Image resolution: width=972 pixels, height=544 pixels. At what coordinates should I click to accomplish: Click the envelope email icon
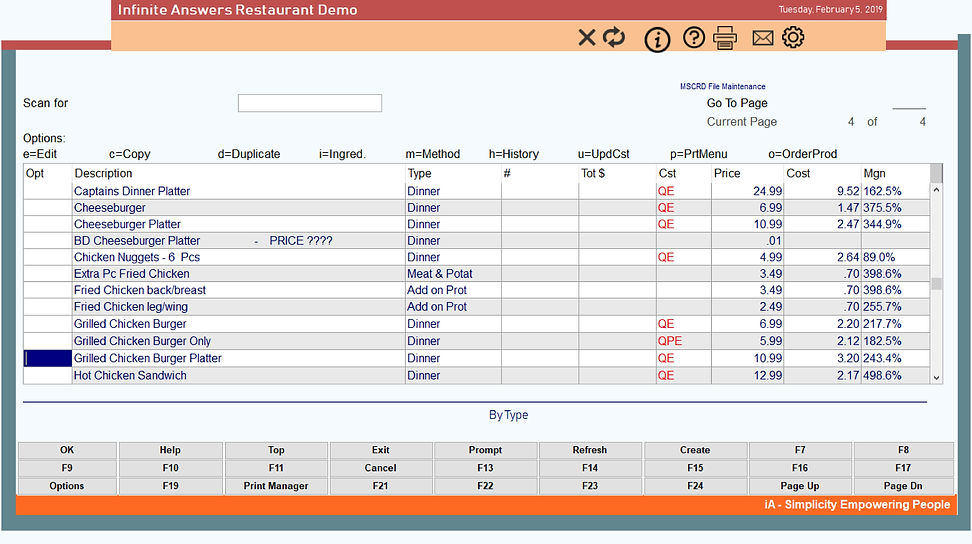(762, 38)
